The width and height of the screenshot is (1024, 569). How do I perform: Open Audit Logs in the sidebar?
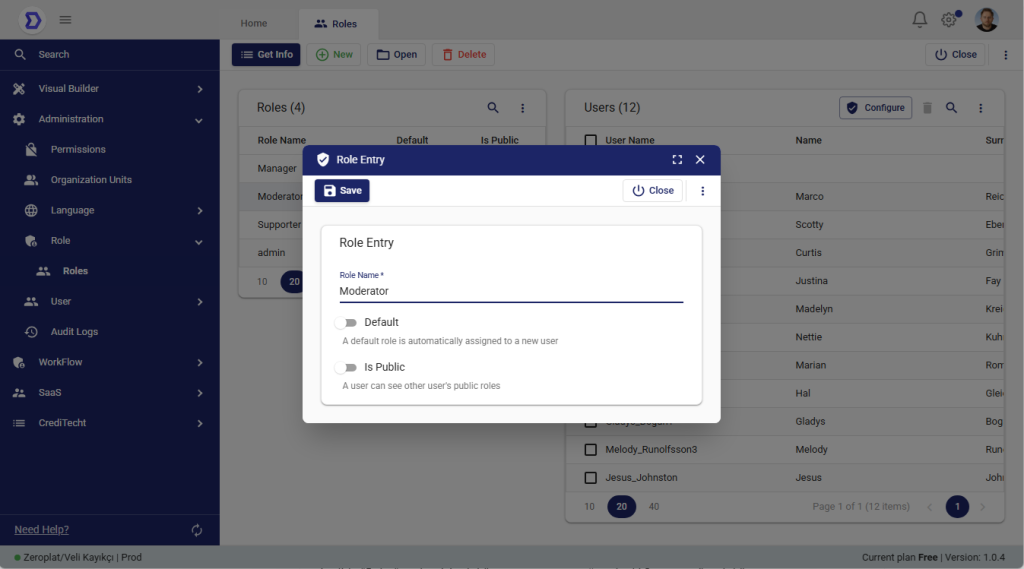[x=74, y=332]
